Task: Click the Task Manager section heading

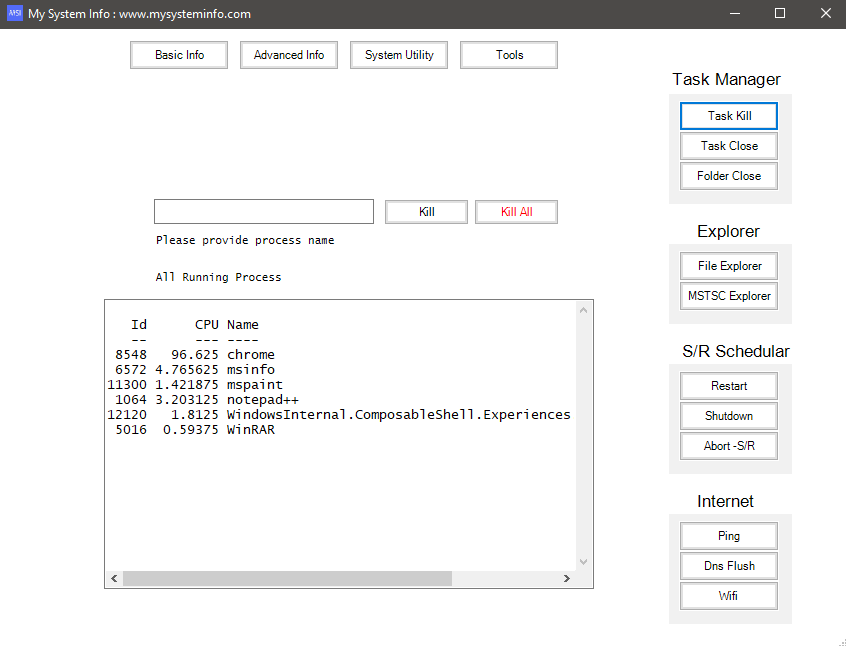Action: (726, 79)
